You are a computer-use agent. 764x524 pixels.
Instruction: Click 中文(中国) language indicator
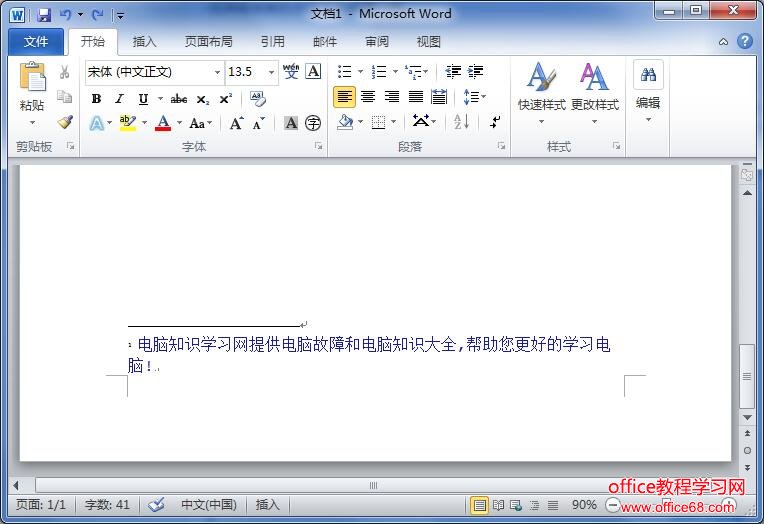pos(209,505)
